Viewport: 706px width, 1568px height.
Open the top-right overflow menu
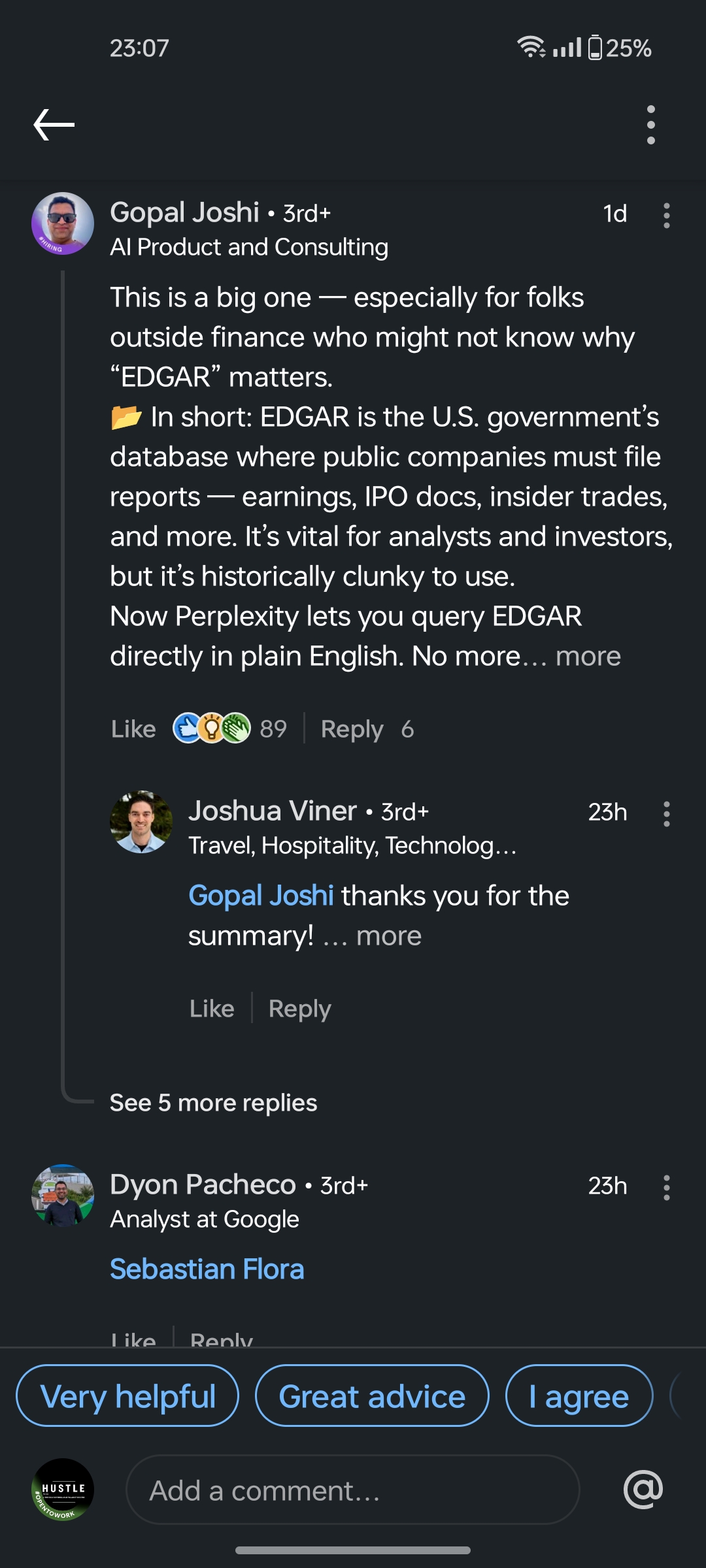(x=650, y=124)
